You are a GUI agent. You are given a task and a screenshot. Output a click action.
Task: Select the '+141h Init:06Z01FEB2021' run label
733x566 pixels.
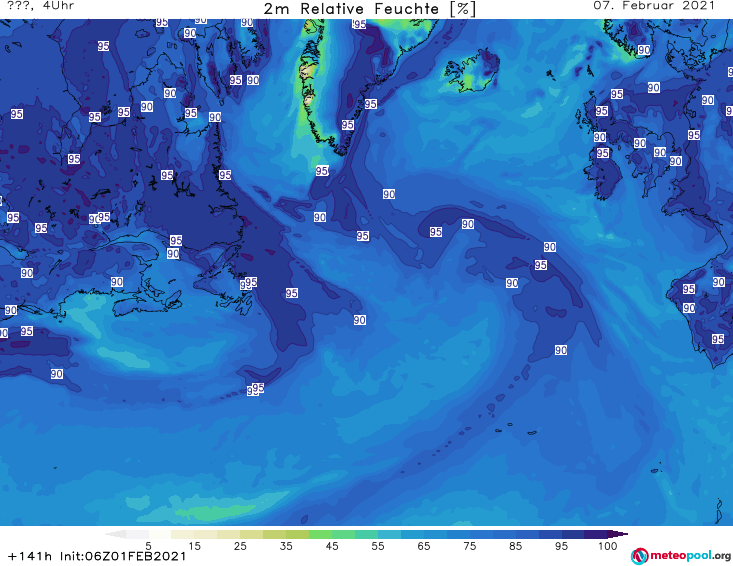coord(97,556)
